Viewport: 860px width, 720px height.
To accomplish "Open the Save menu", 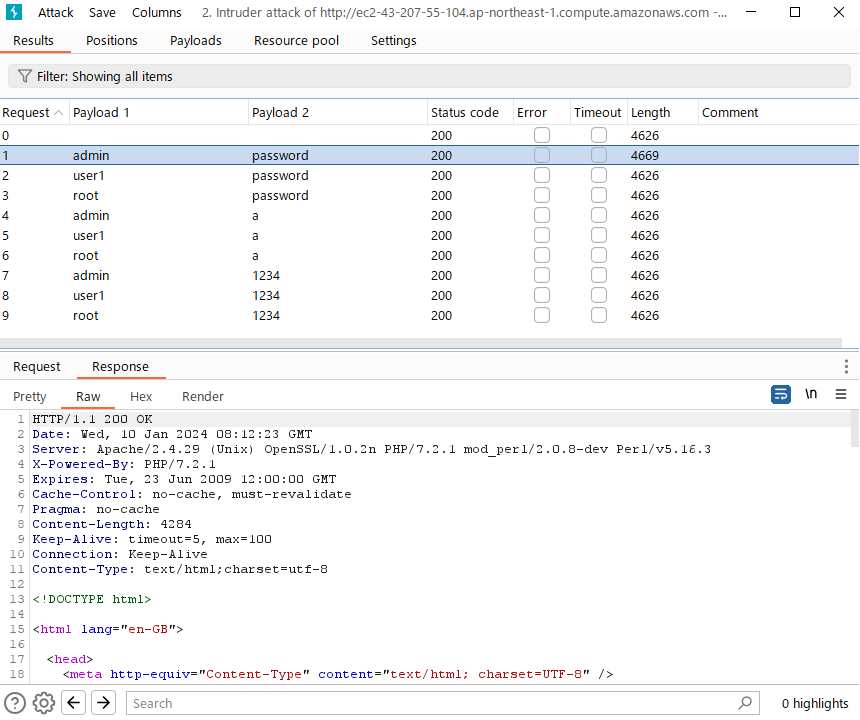I will pos(103,13).
